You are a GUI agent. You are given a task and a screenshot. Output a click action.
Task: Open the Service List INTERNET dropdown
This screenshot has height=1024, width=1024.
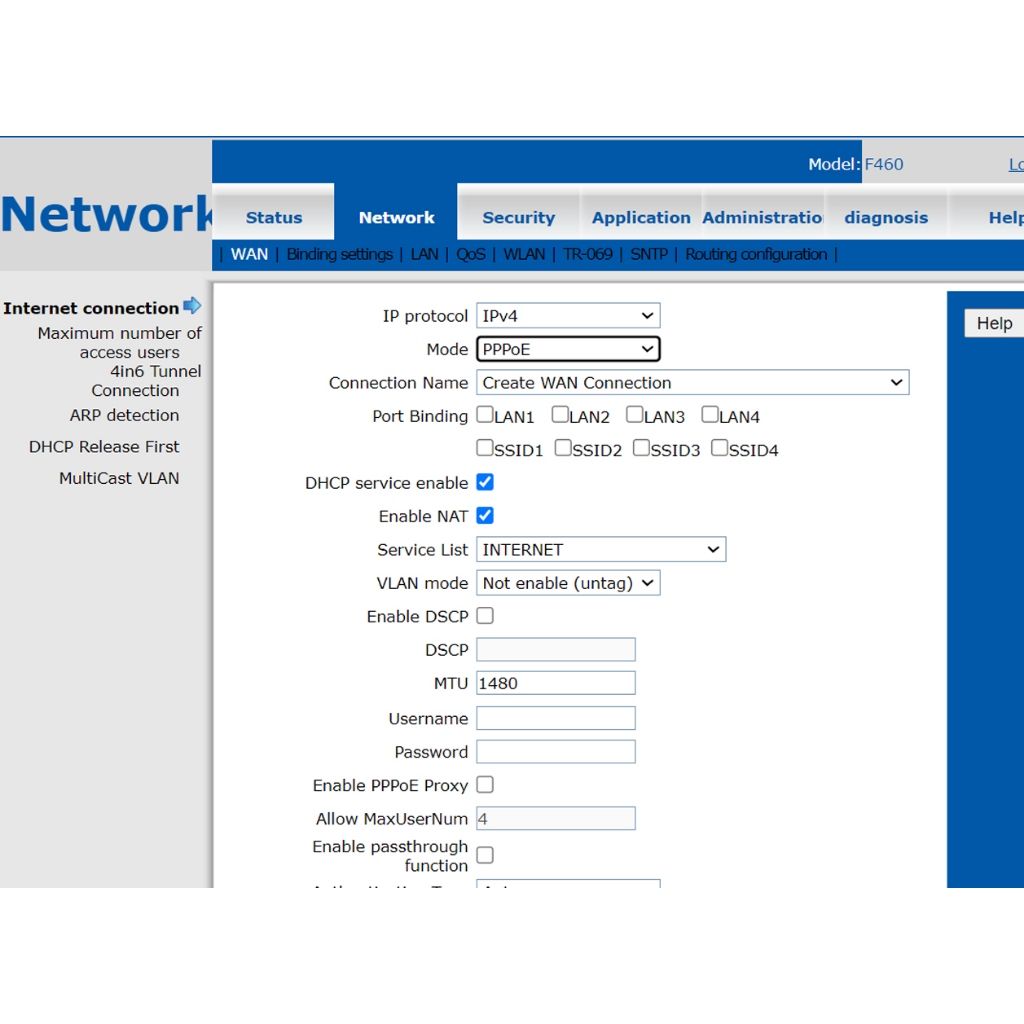coord(600,550)
